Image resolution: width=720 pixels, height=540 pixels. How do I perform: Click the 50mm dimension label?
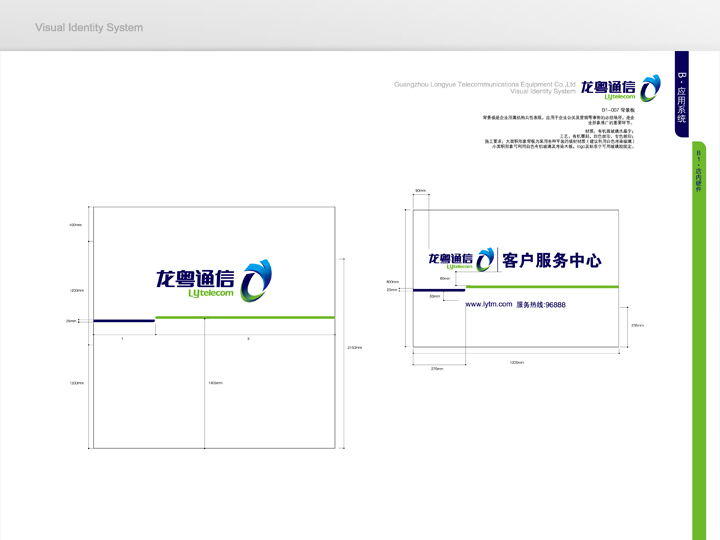434,296
